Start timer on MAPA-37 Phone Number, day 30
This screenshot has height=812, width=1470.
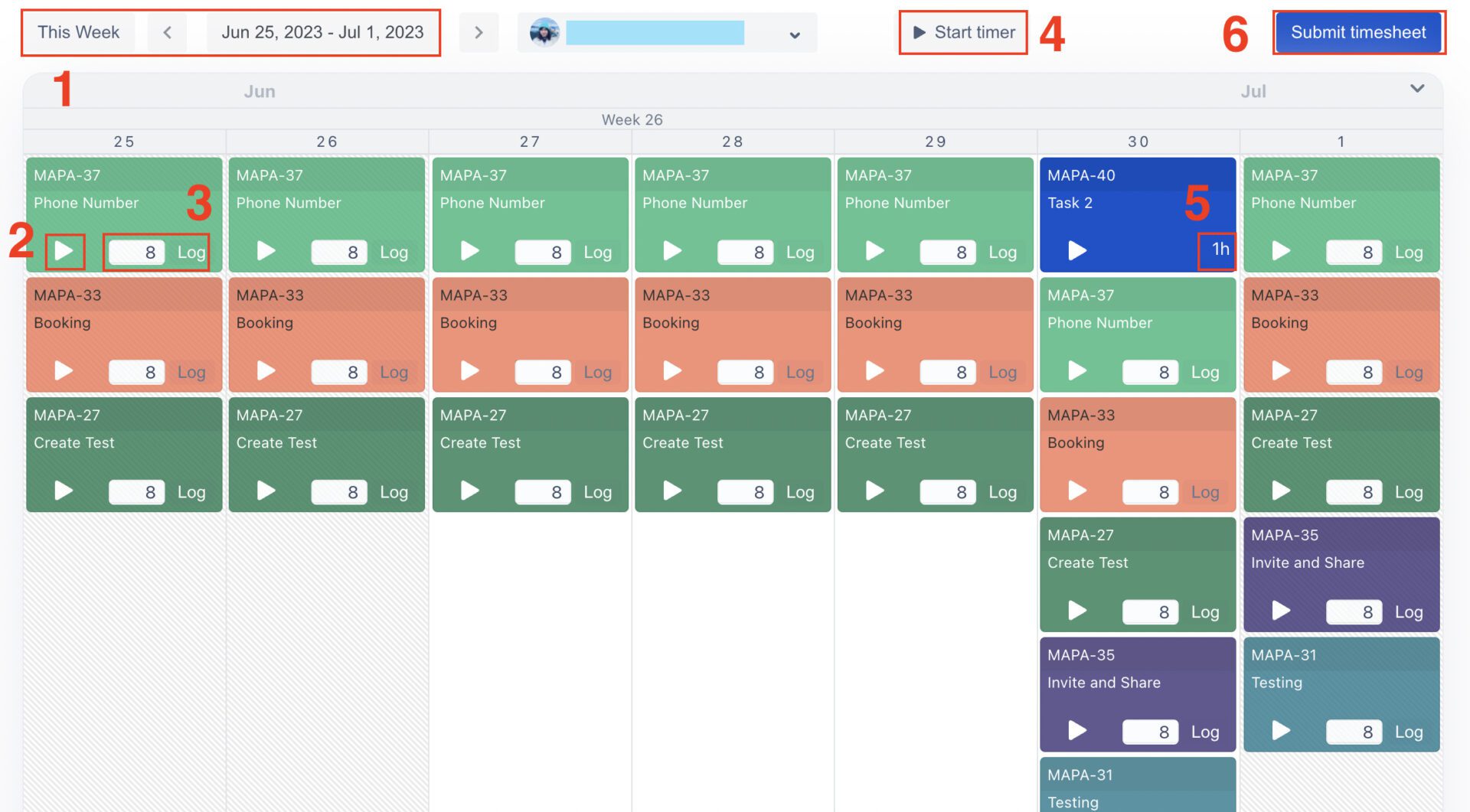(1077, 371)
